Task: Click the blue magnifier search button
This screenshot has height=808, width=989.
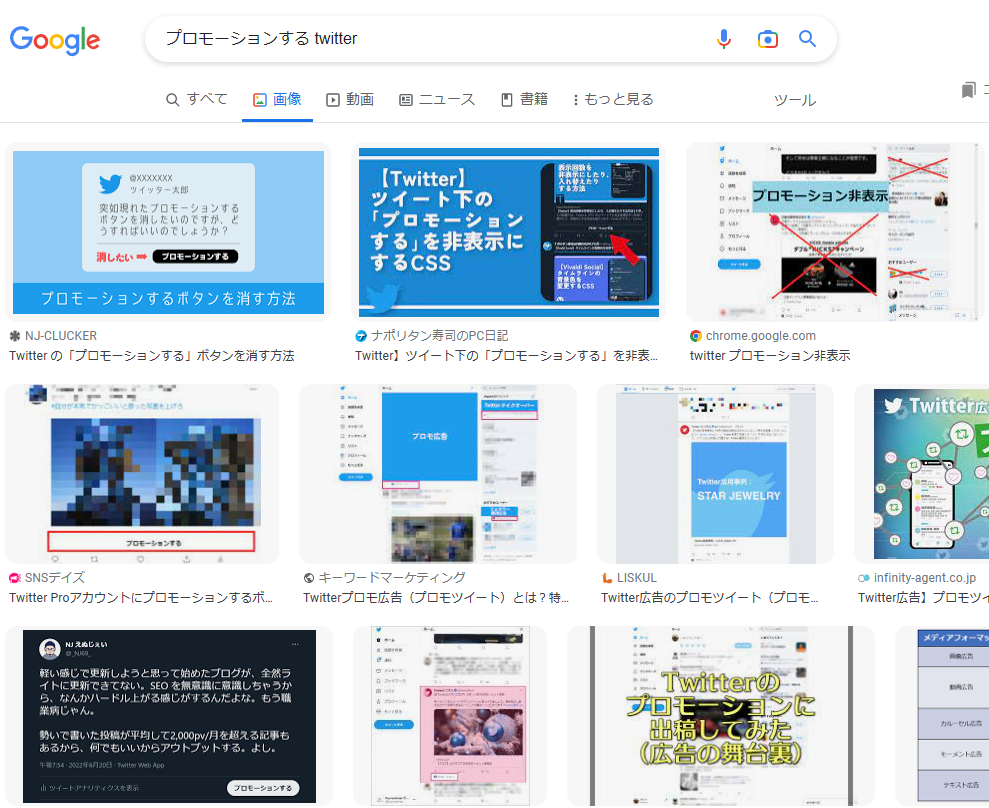Action: coord(807,38)
